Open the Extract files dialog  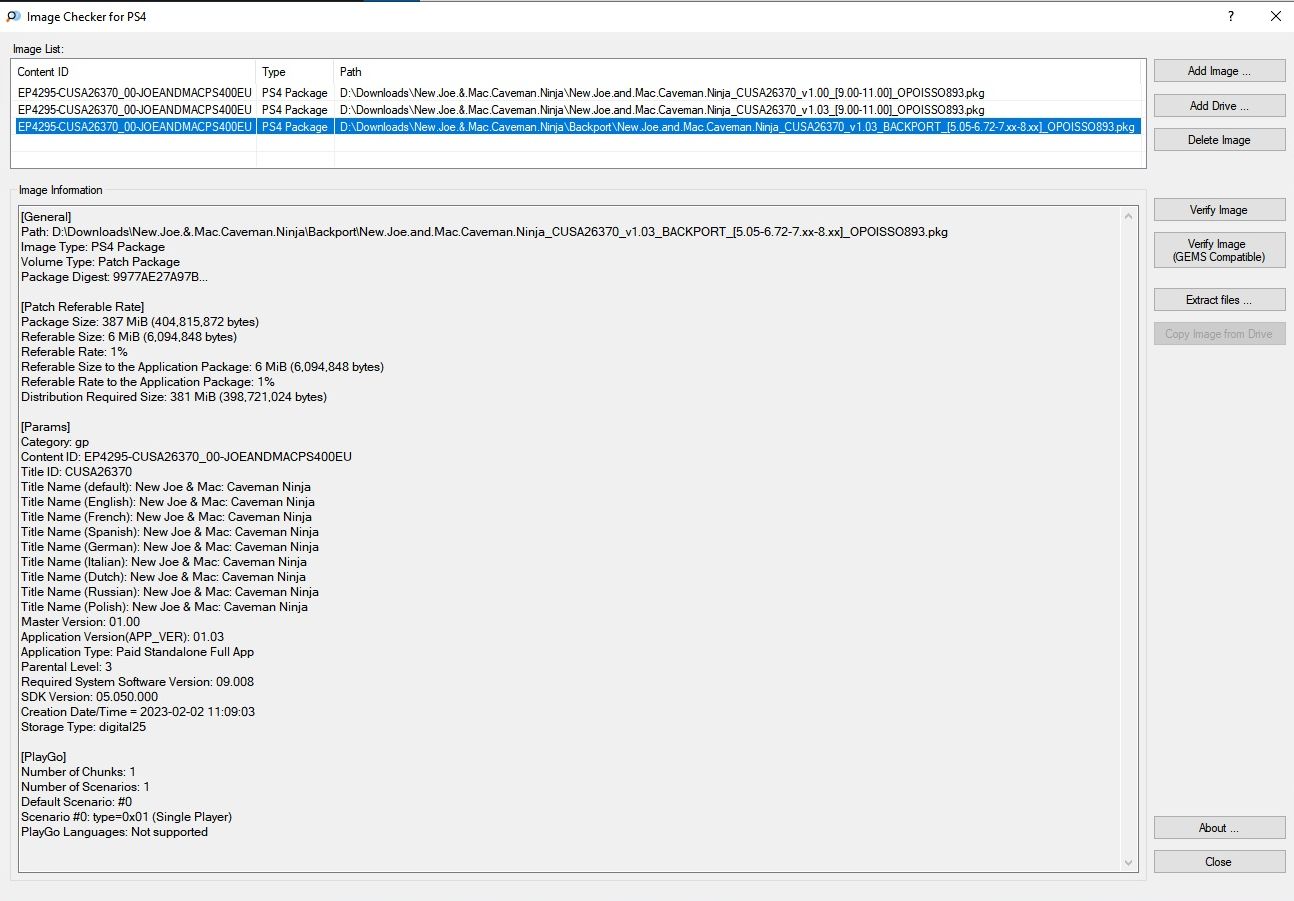1219,300
